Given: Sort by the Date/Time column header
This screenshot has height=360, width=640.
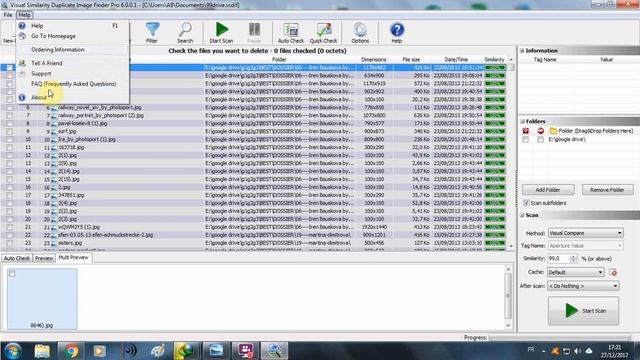Looking at the screenshot, I should (456, 60).
